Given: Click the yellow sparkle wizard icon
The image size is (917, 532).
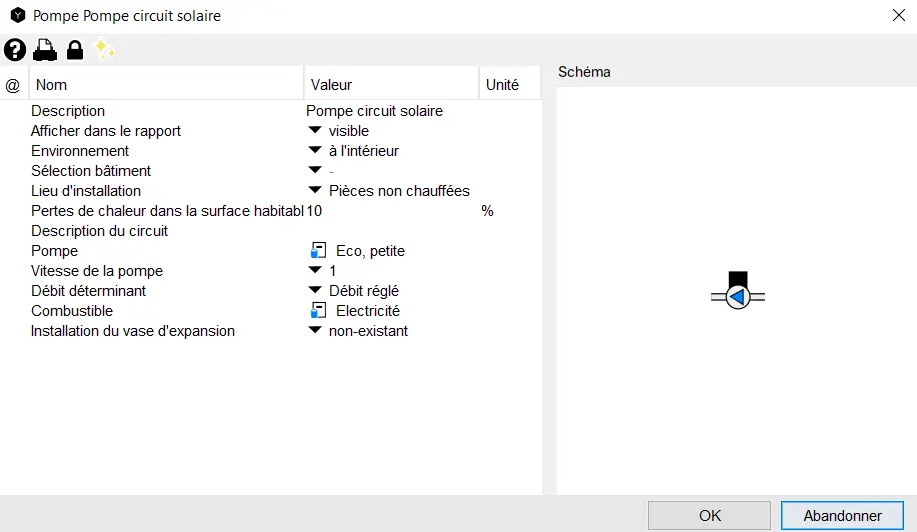Looking at the screenshot, I should (104, 49).
